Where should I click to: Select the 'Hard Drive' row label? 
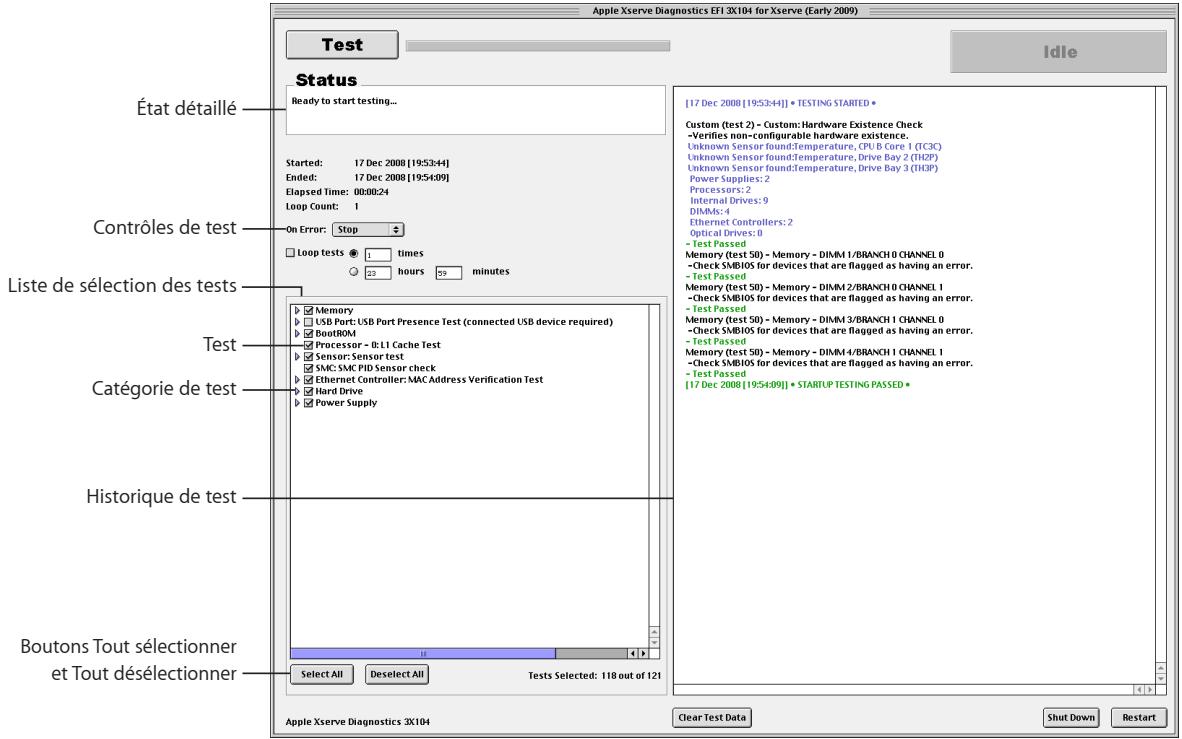338,391
